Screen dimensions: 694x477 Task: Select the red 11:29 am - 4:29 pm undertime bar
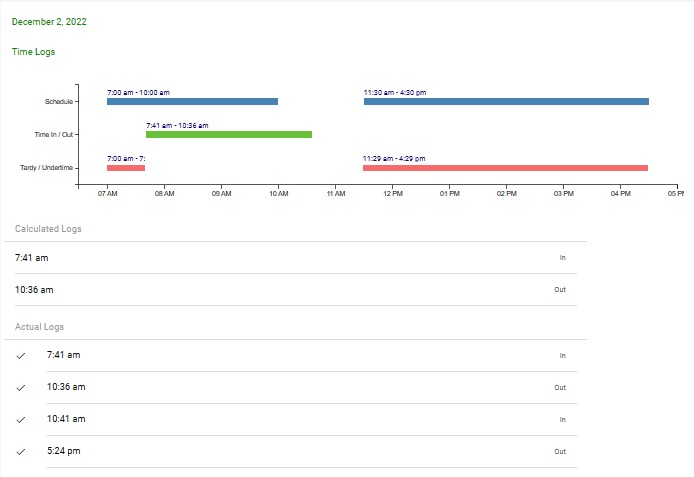click(505, 168)
